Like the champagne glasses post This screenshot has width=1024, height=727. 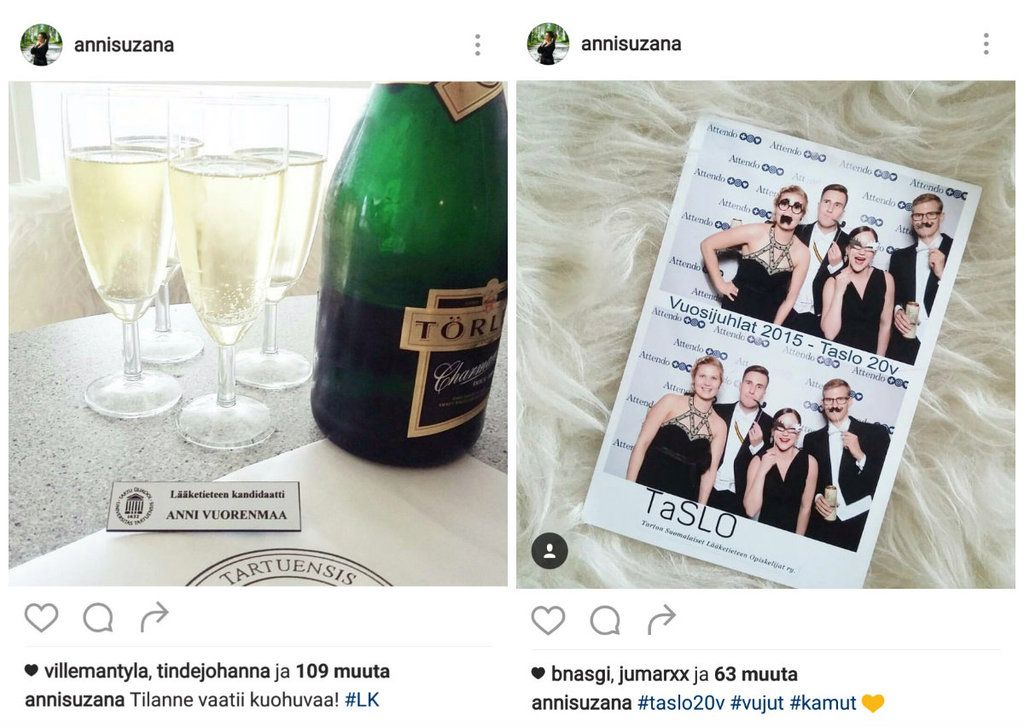[x=41, y=617]
